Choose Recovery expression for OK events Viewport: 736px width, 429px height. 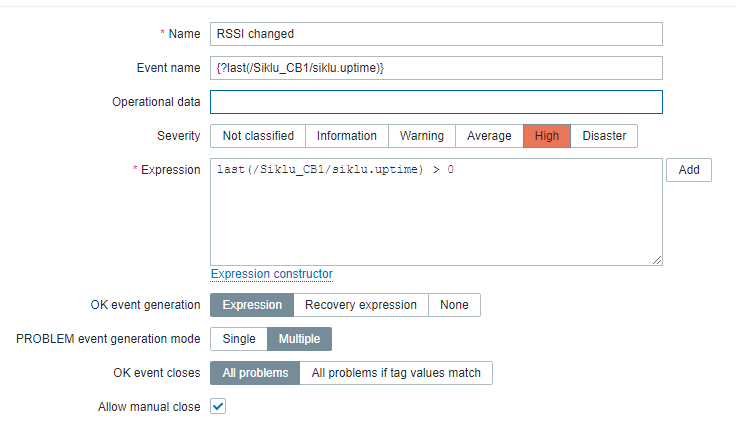click(x=361, y=305)
